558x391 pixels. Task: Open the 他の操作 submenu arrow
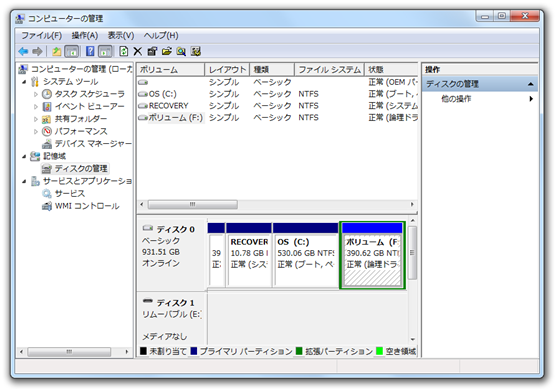[531, 99]
